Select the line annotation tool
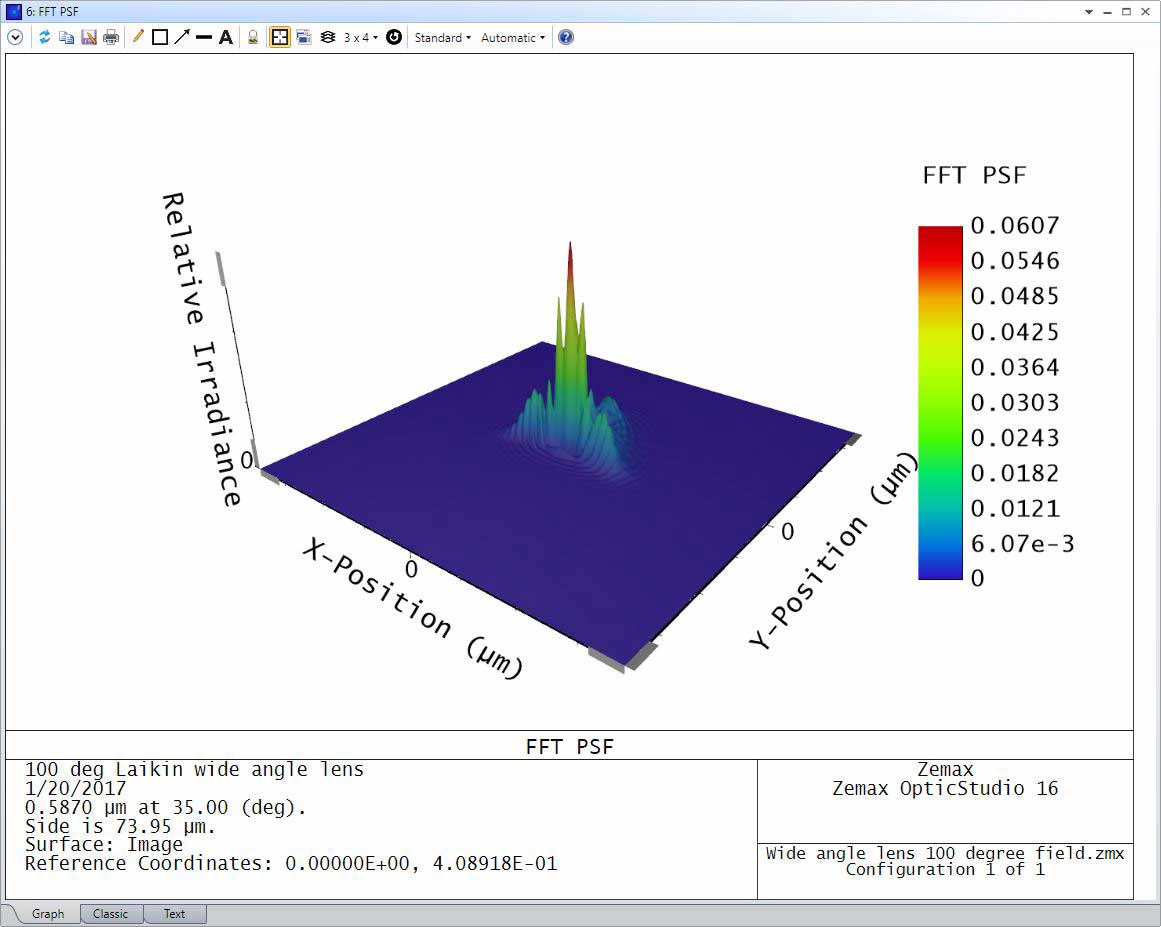The width and height of the screenshot is (1161, 927). (204, 37)
